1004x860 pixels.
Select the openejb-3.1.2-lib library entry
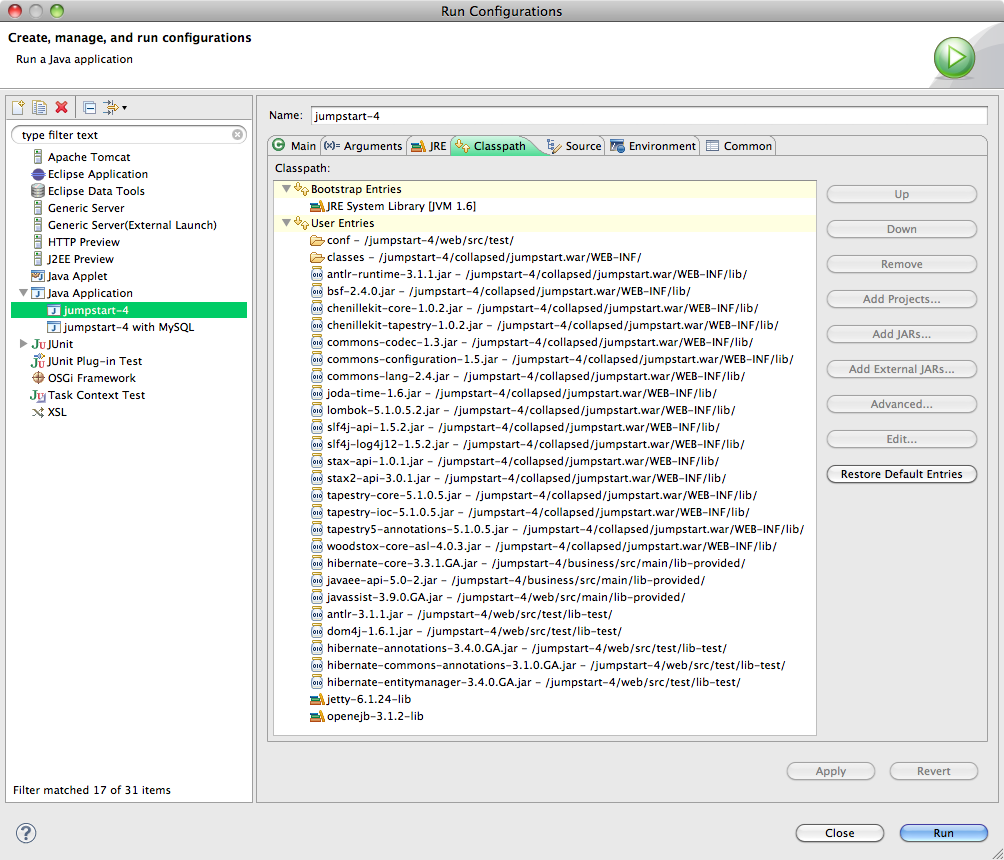[x=367, y=717]
